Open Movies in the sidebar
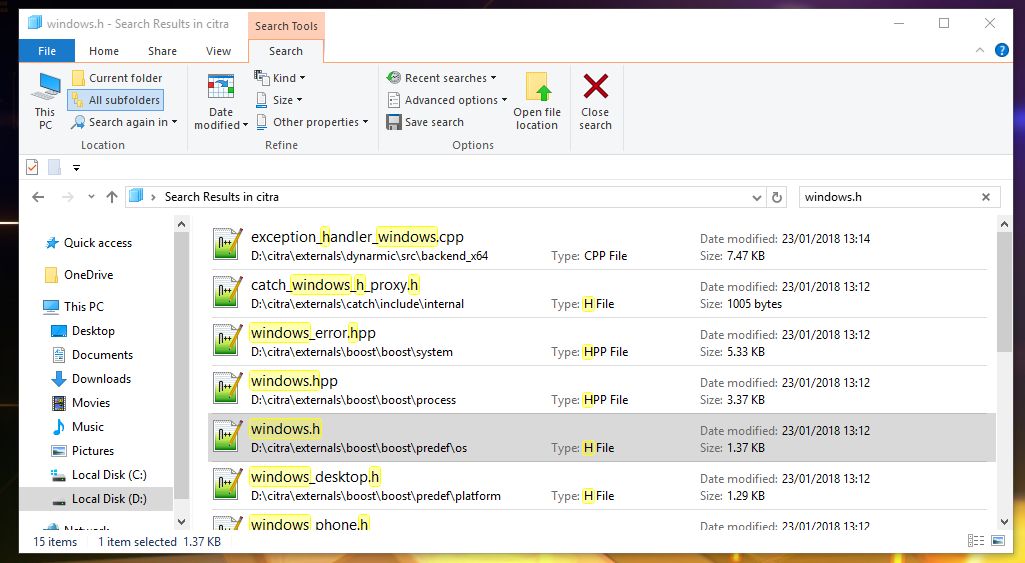Image resolution: width=1025 pixels, height=563 pixels. (x=81, y=403)
